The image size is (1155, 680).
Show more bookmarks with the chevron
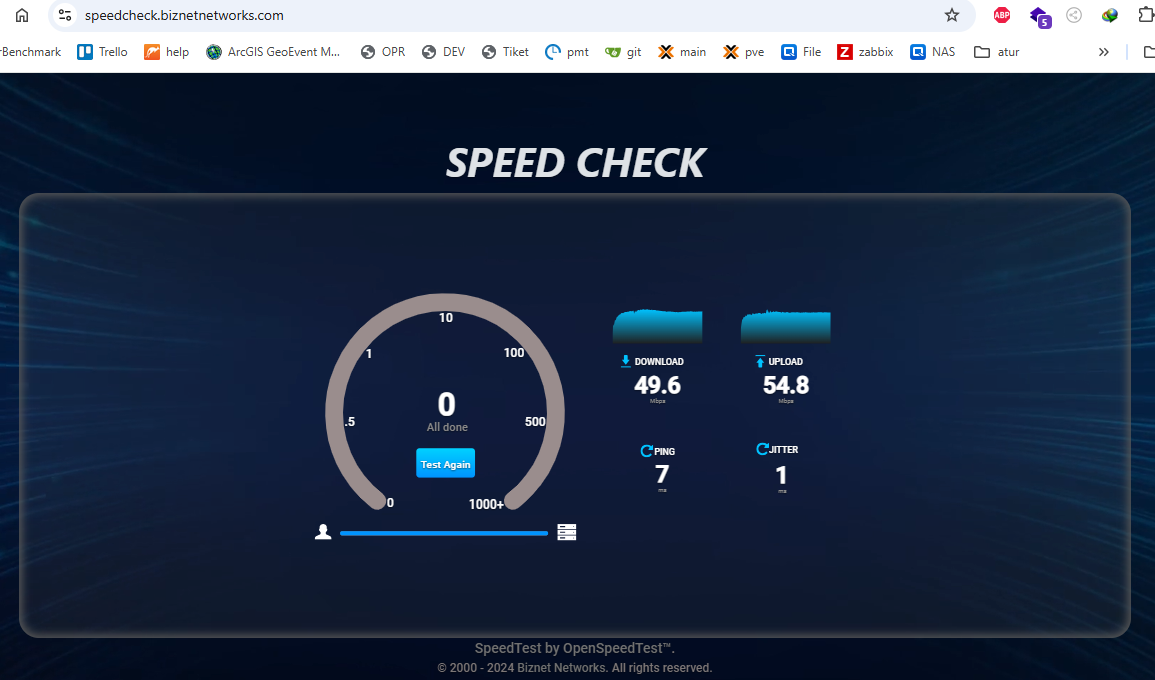click(x=1103, y=52)
